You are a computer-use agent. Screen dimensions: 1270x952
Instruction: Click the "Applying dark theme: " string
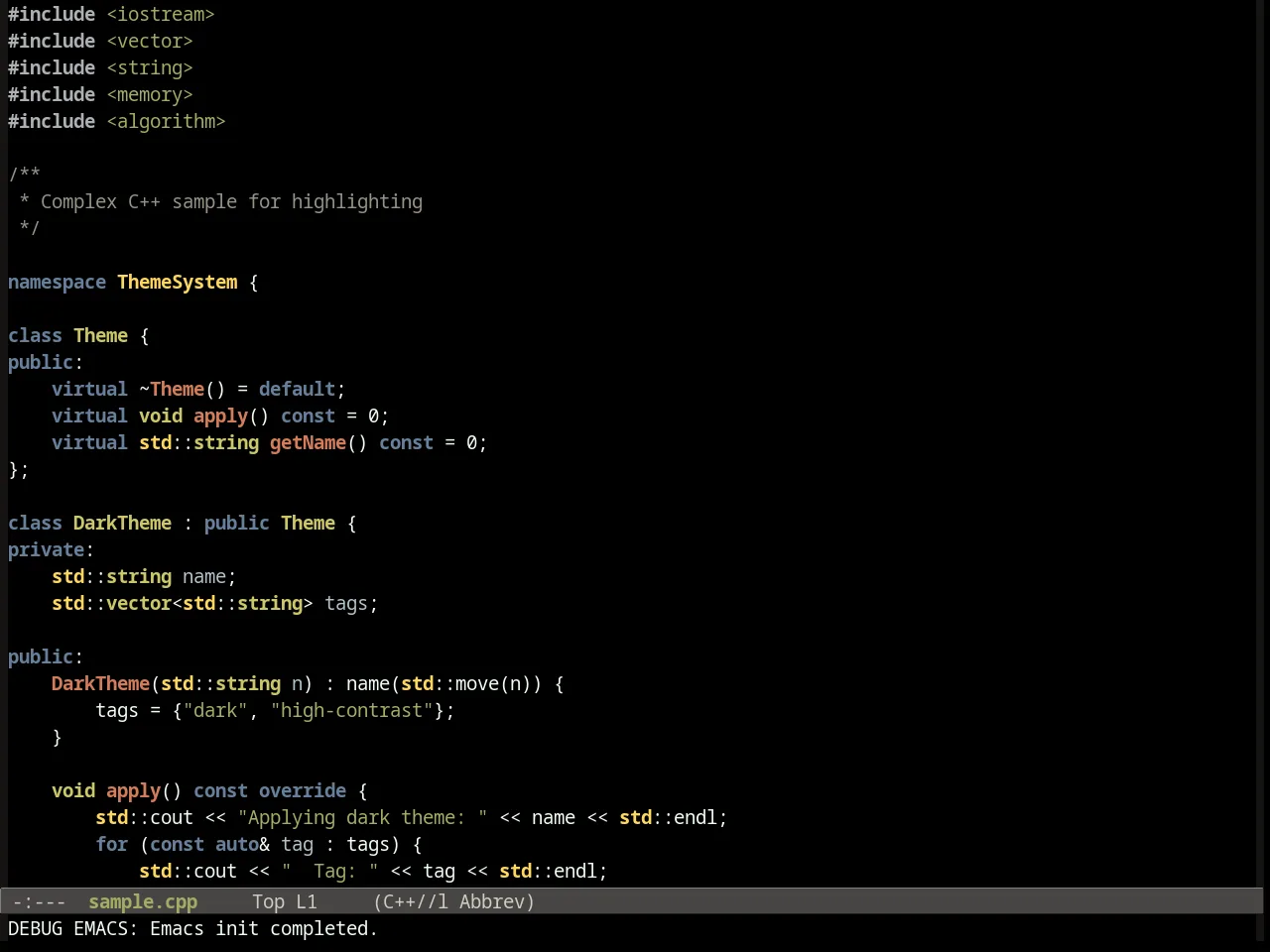point(362,817)
